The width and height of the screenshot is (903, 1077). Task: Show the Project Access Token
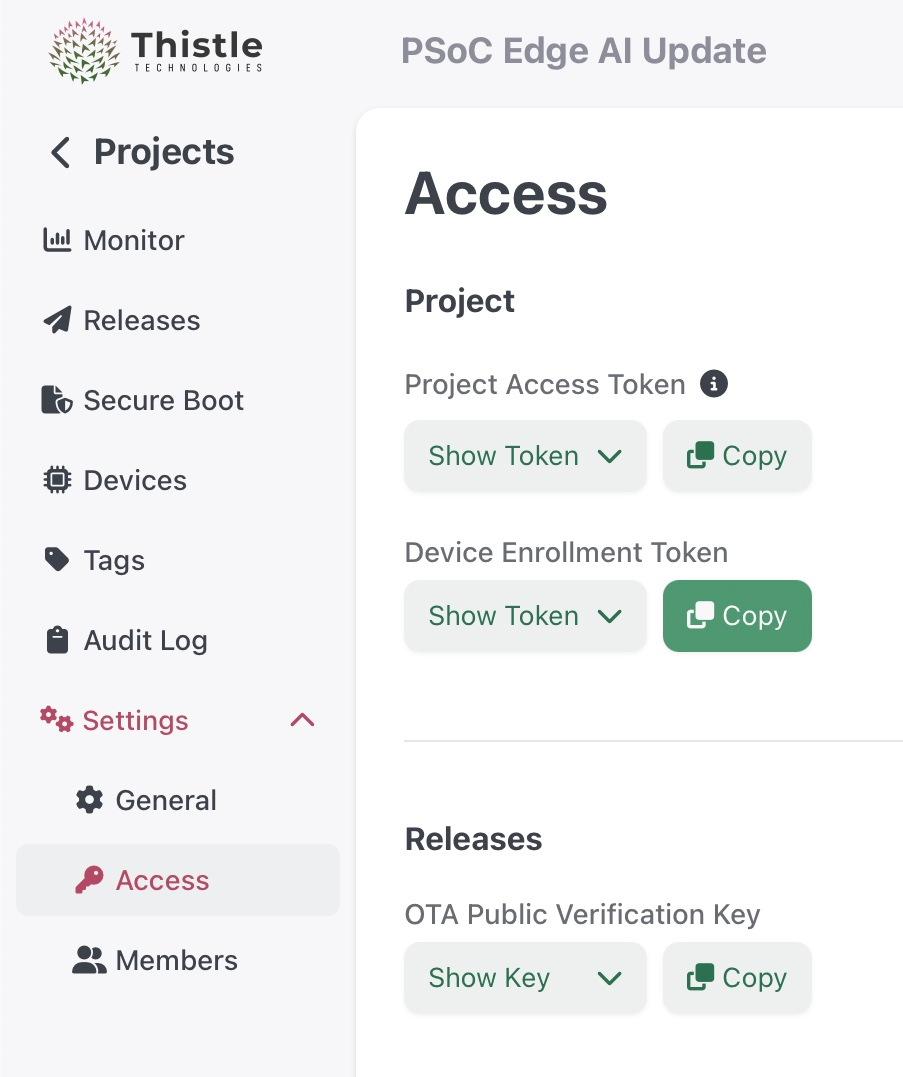(x=525, y=456)
